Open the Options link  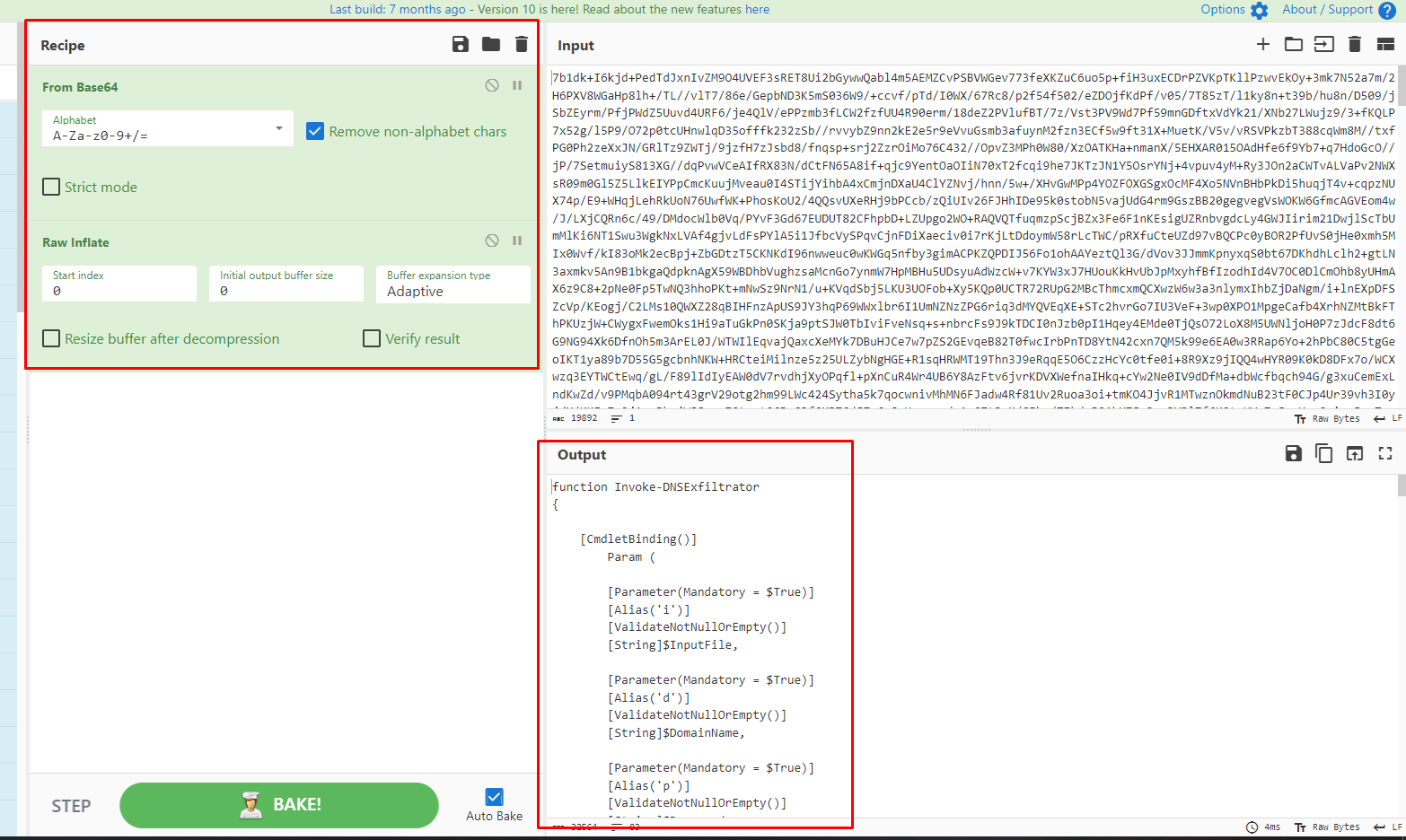click(x=1223, y=9)
